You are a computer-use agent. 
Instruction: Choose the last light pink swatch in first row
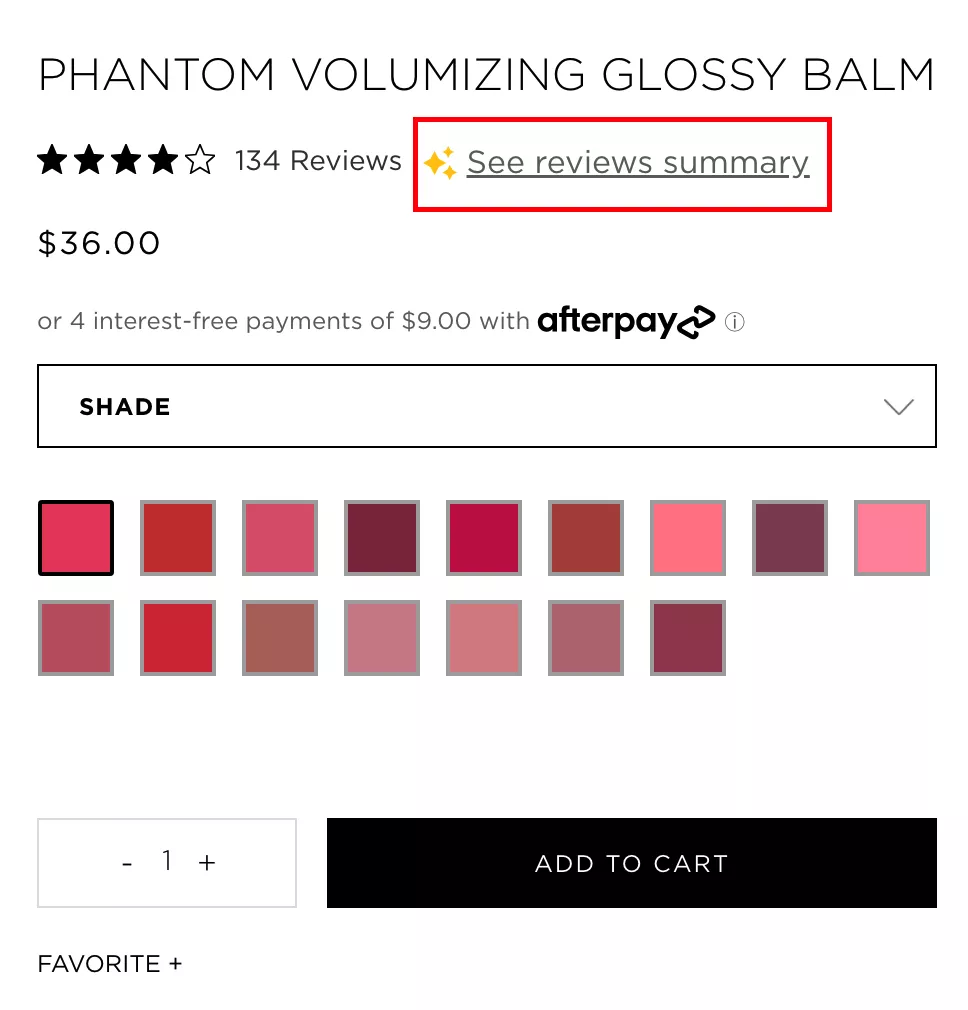click(x=892, y=538)
